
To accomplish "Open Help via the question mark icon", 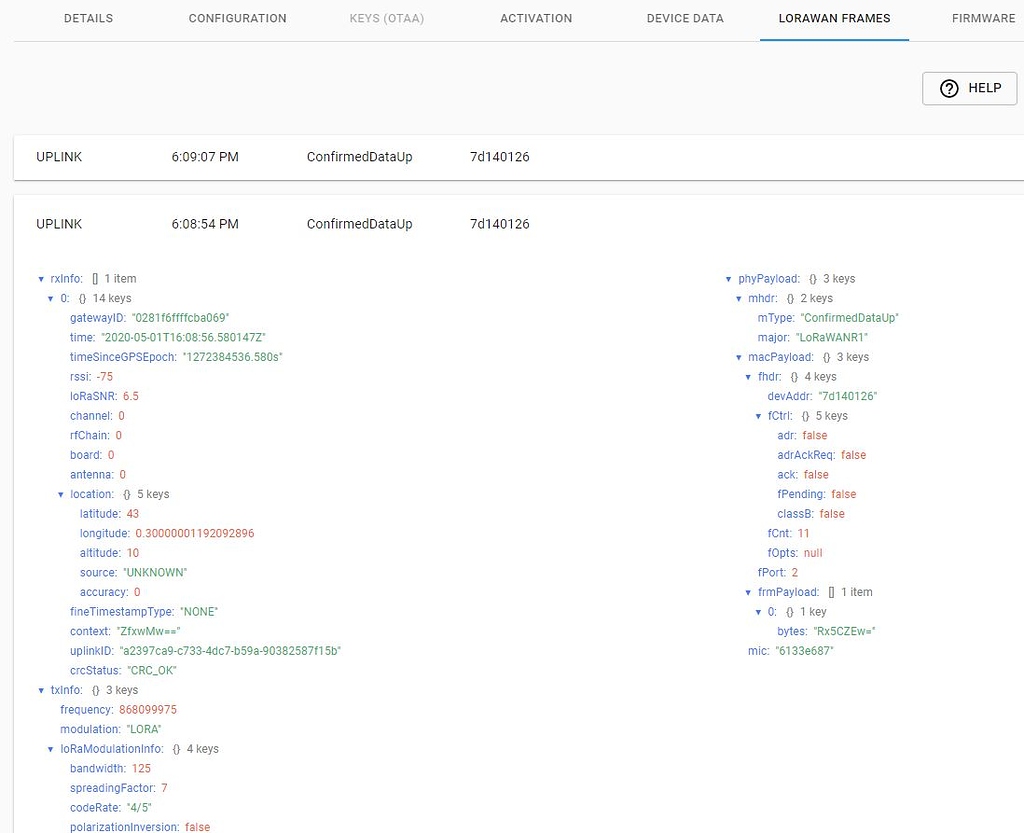I will point(949,88).
